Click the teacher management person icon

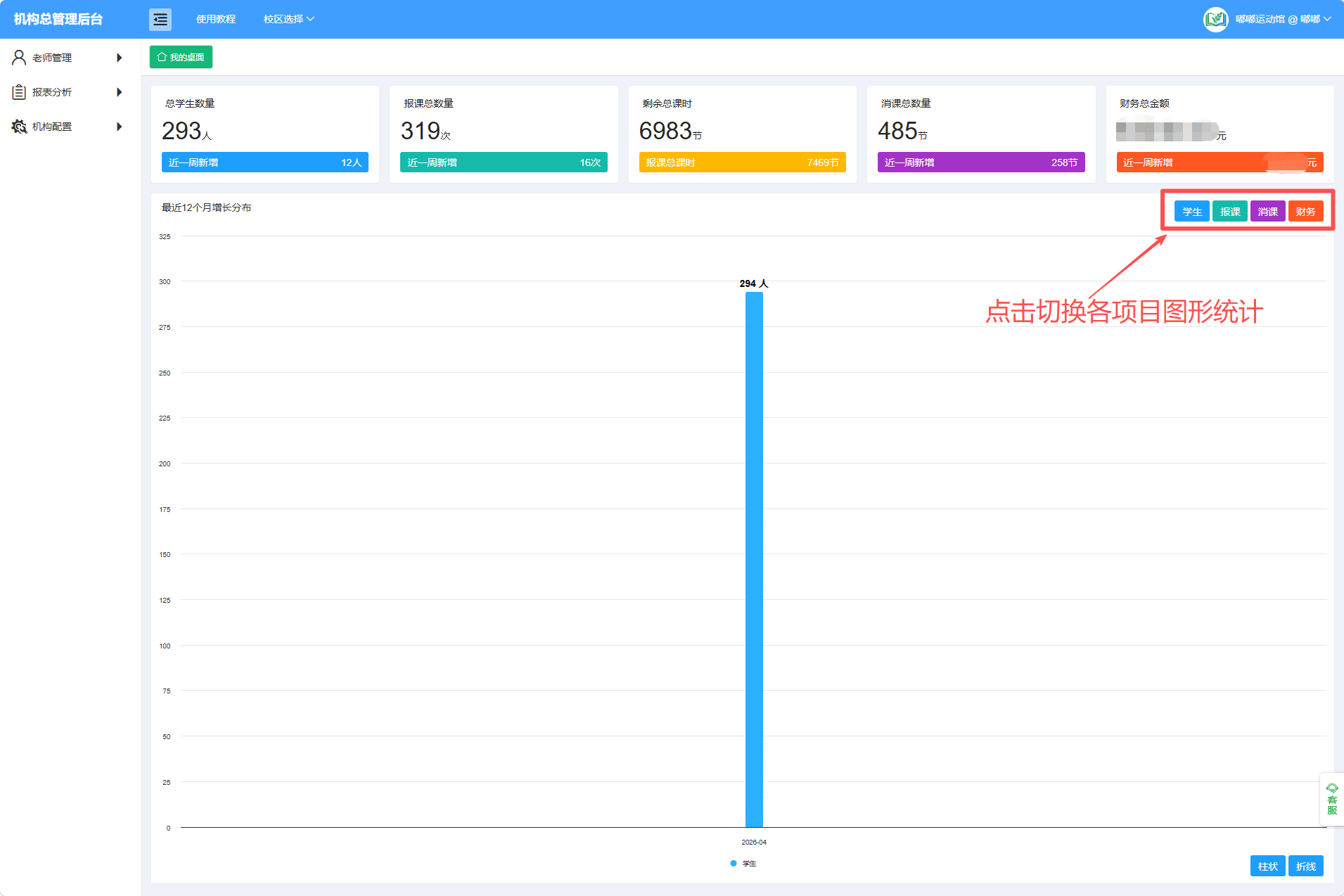19,57
